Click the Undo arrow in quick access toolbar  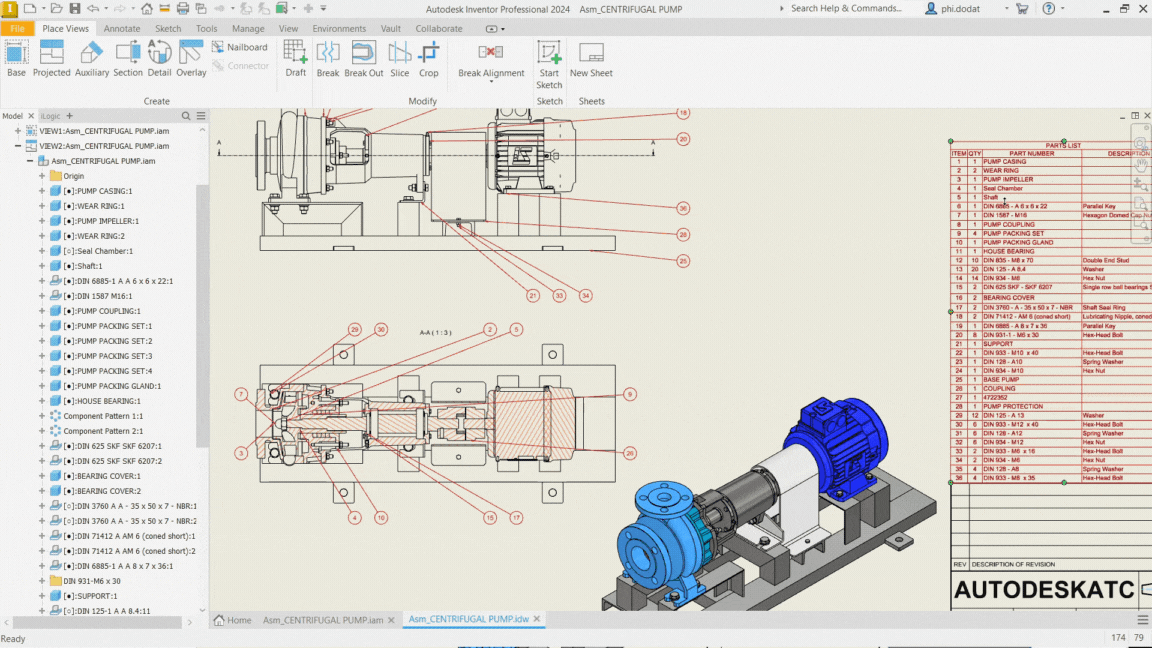pos(93,9)
